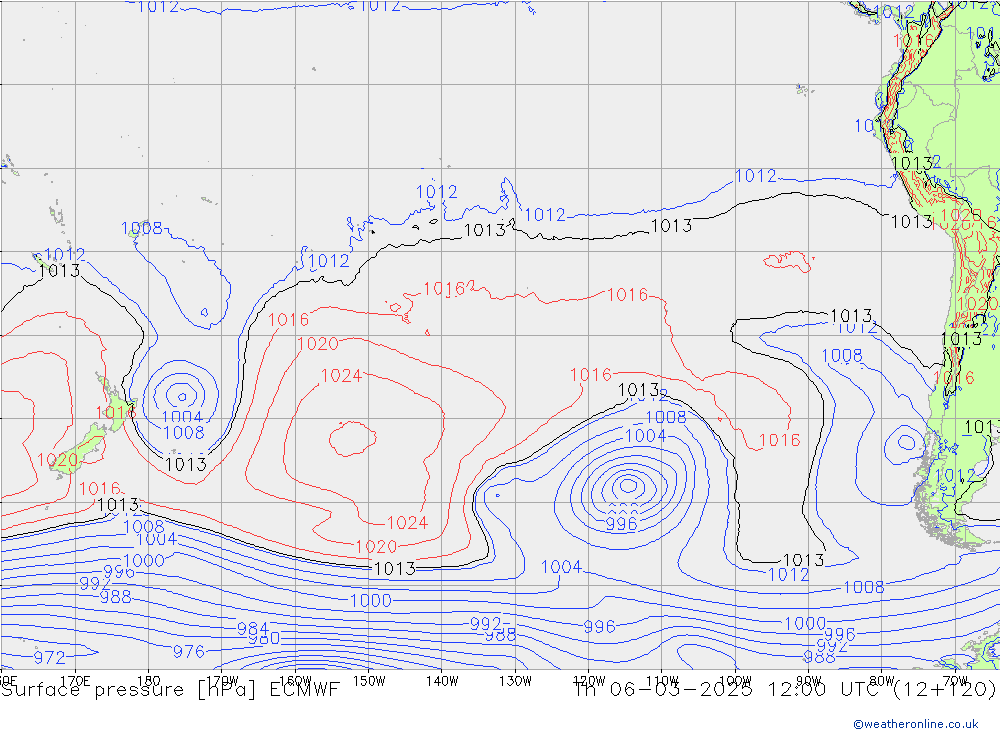Select the 980 pressure contour label

click(264, 639)
